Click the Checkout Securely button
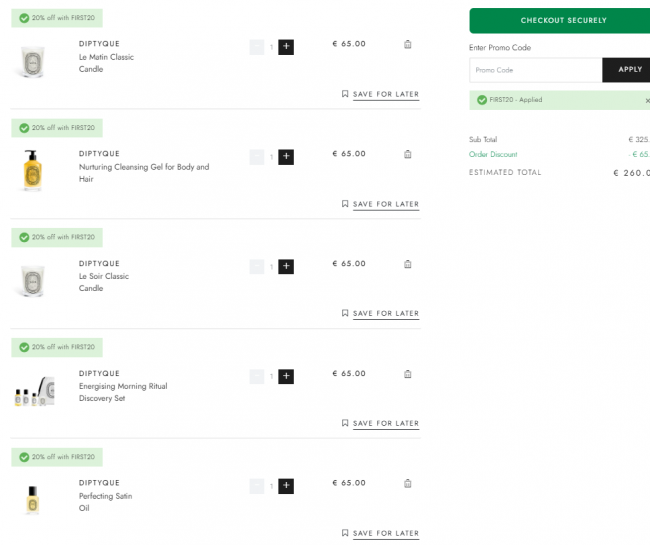The image size is (650, 545). (560, 20)
